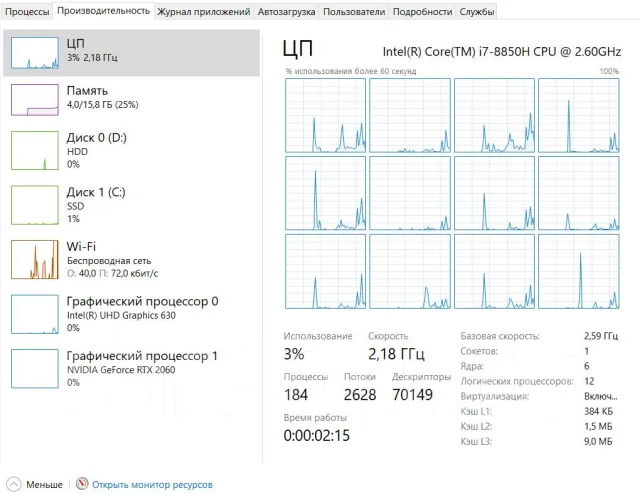Click the Диск 0 (D:) label
Image resolution: width=640 pixels, height=503 pixels.
tap(97, 138)
